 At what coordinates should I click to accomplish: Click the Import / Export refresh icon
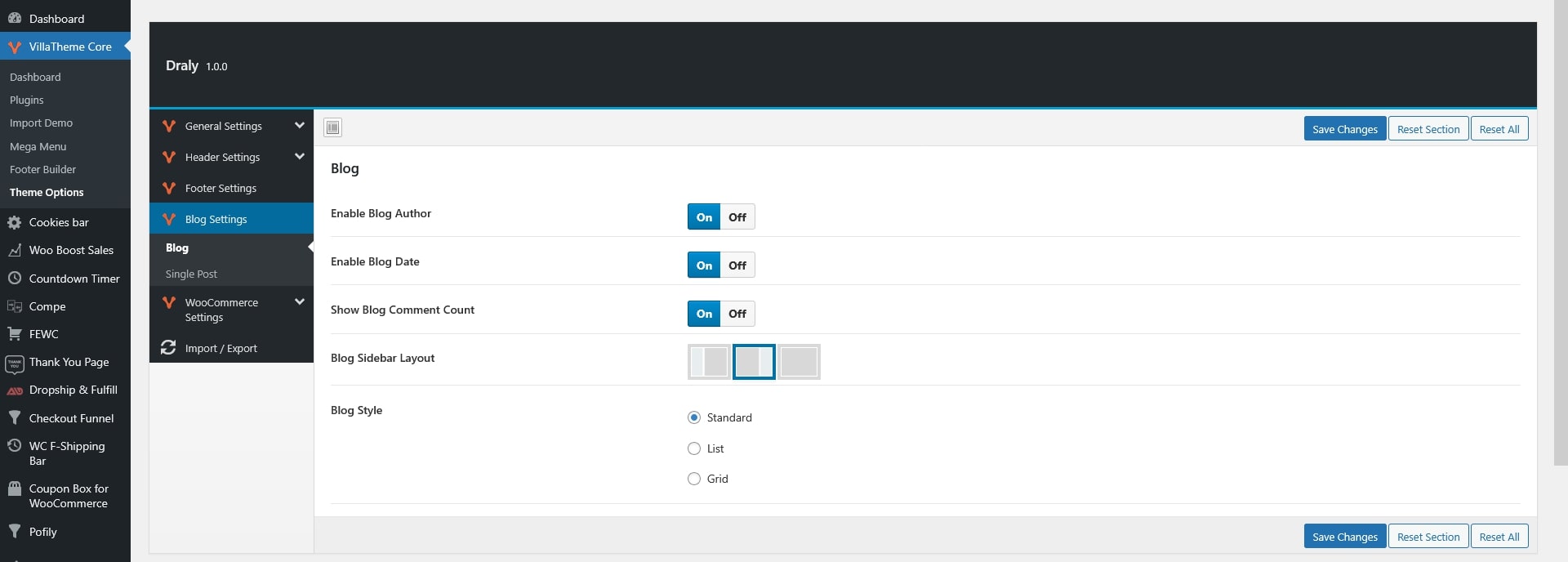click(168, 348)
